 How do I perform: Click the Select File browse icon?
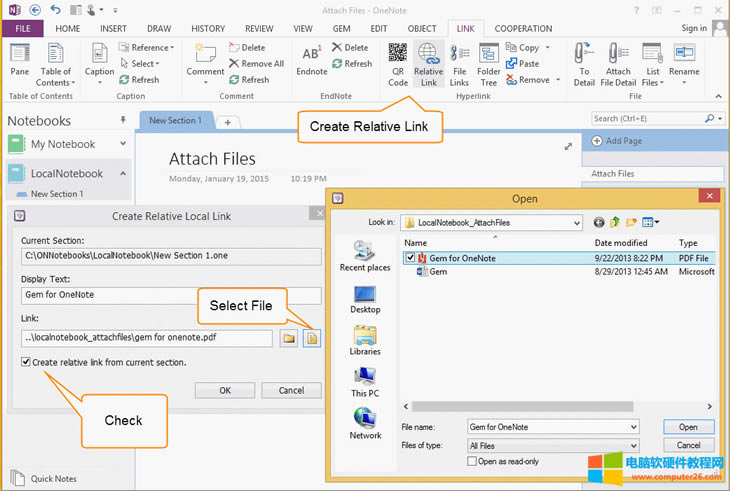pyautogui.click(x=311, y=339)
